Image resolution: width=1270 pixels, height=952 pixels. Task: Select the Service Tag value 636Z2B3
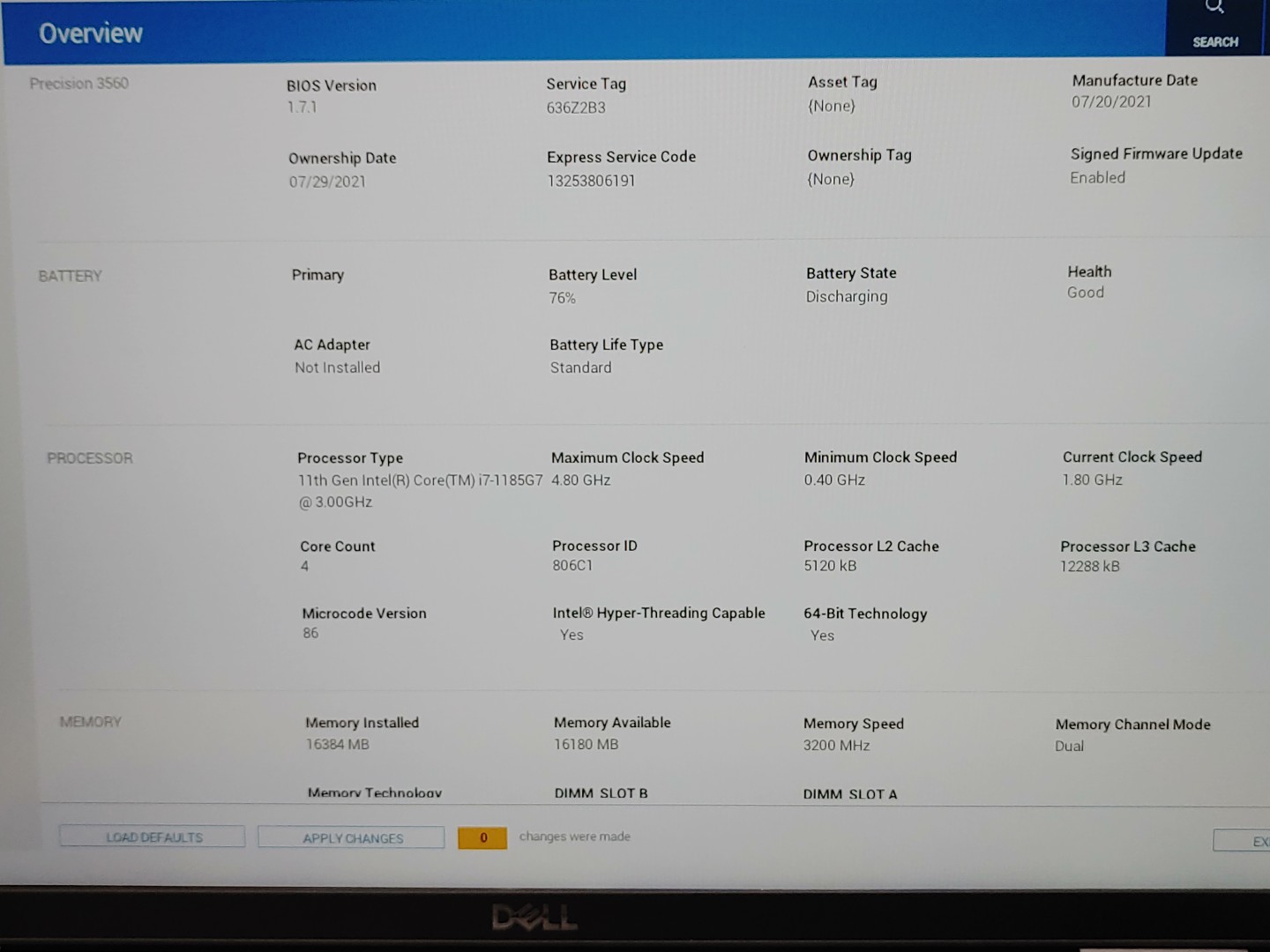pyautogui.click(x=575, y=108)
